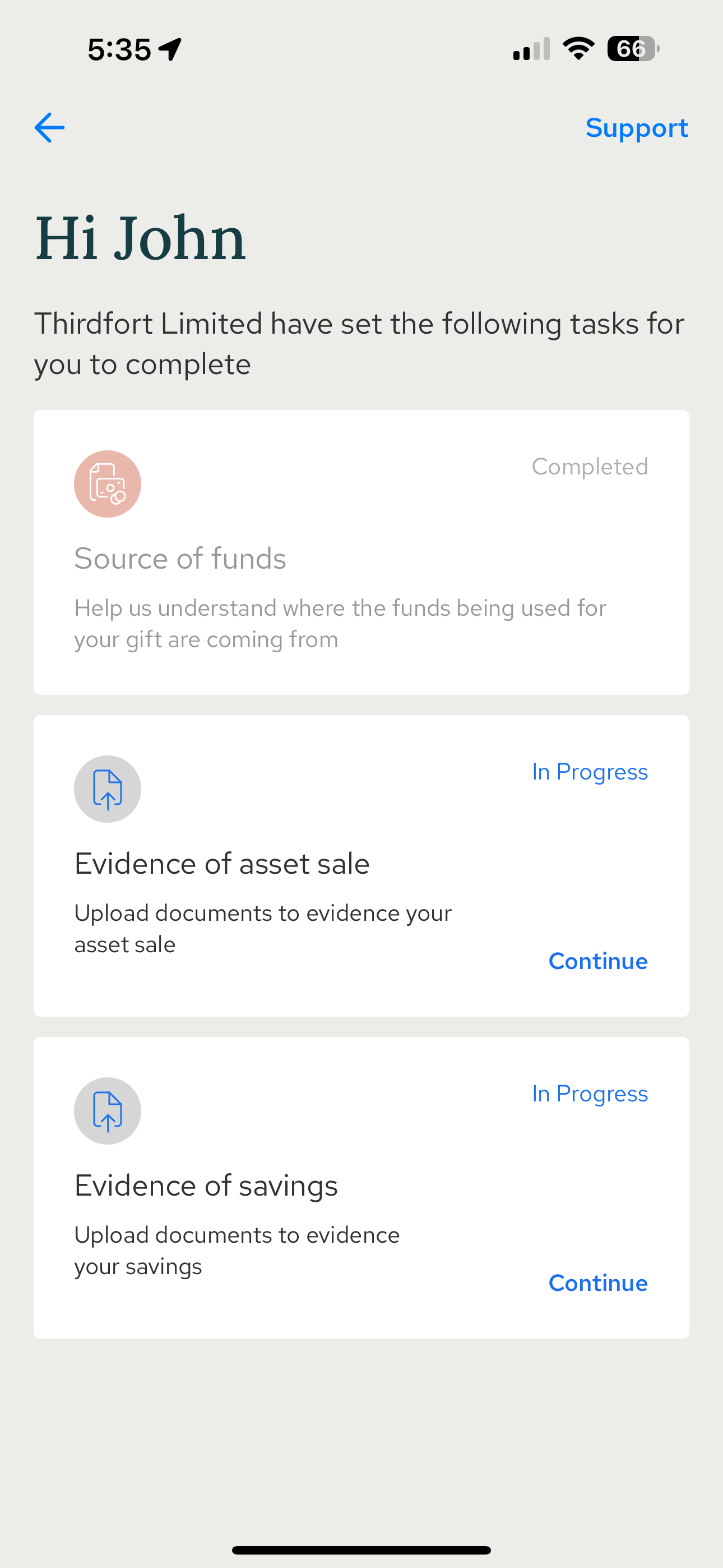Continue the Evidence of savings task
The height and width of the screenshot is (1568, 723).
pyautogui.click(x=597, y=1283)
